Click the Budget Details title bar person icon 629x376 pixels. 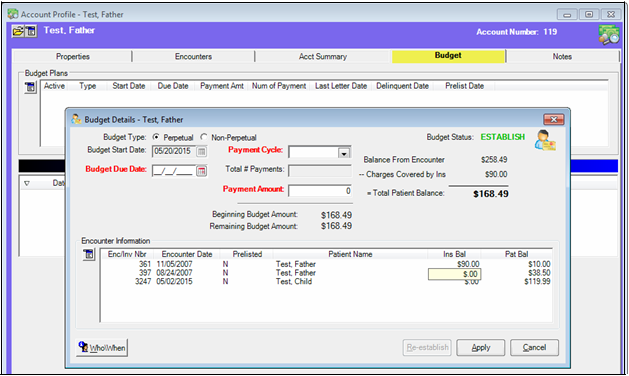click(x=76, y=119)
